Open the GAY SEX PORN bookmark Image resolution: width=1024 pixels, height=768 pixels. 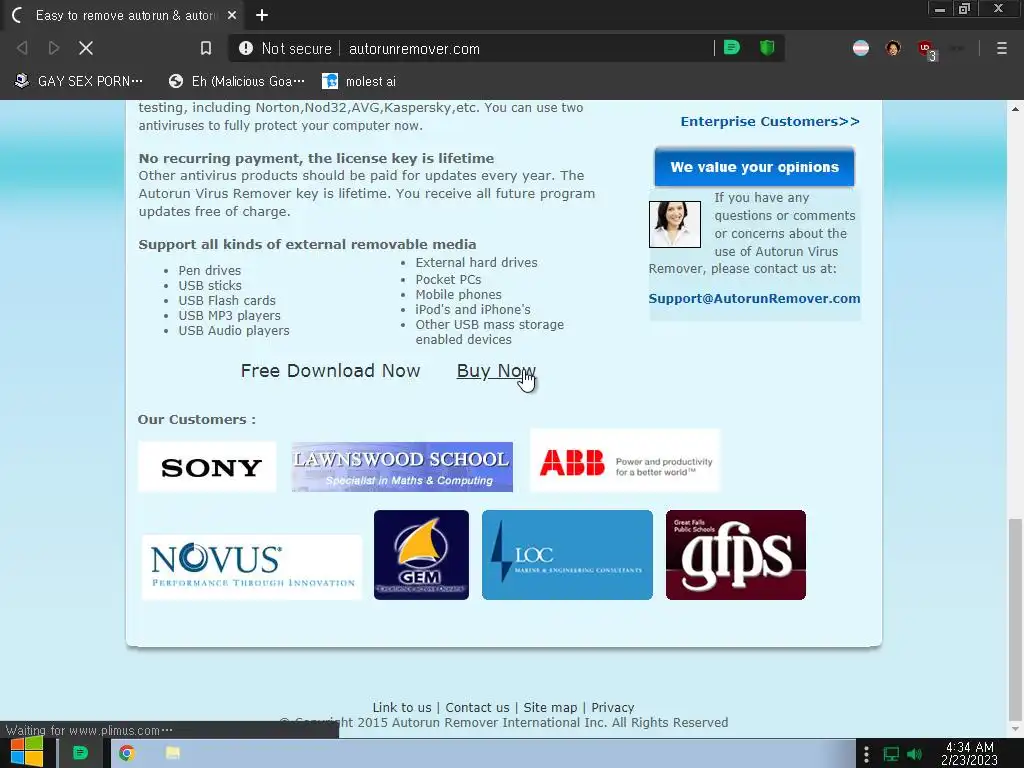click(x=78, y=81)
